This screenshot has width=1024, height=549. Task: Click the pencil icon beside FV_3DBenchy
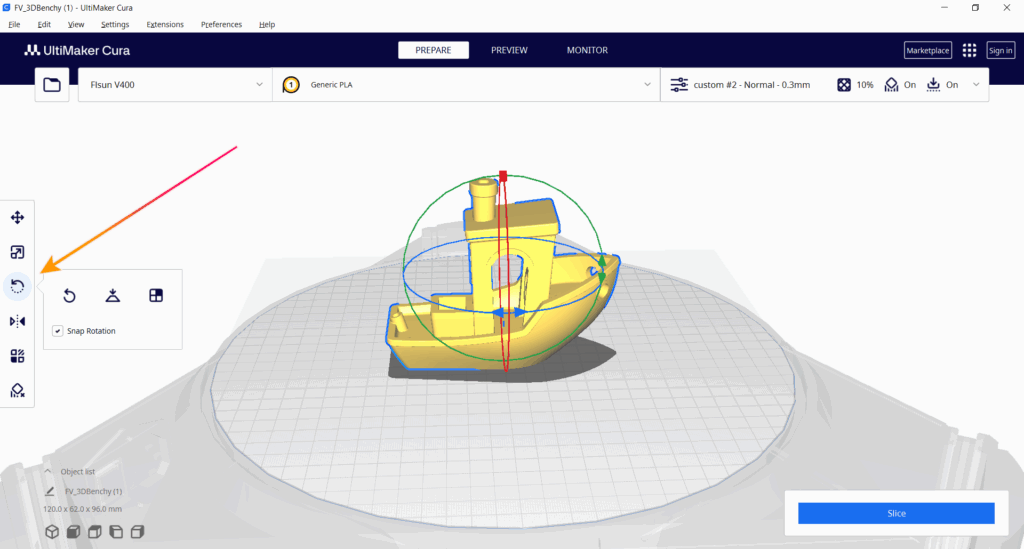click(x=50, y=491)
